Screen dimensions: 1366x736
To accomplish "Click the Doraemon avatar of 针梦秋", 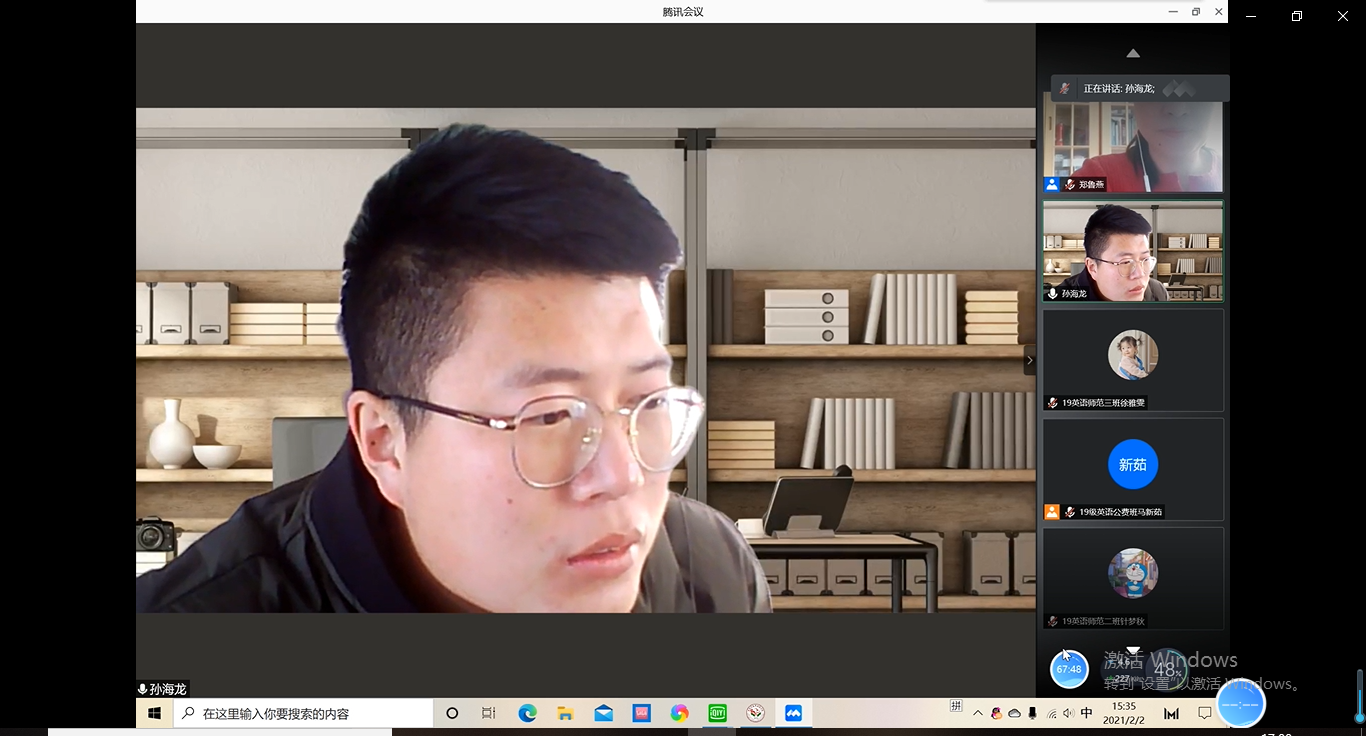I will (x=1132, y=573).
